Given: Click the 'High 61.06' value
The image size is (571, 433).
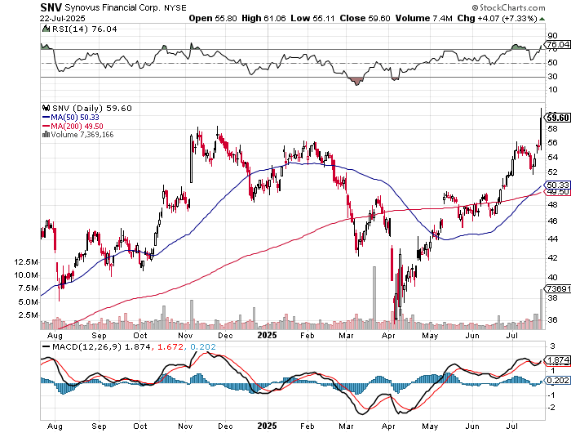Looking at the screenshot, I should (x=264, y=18).
